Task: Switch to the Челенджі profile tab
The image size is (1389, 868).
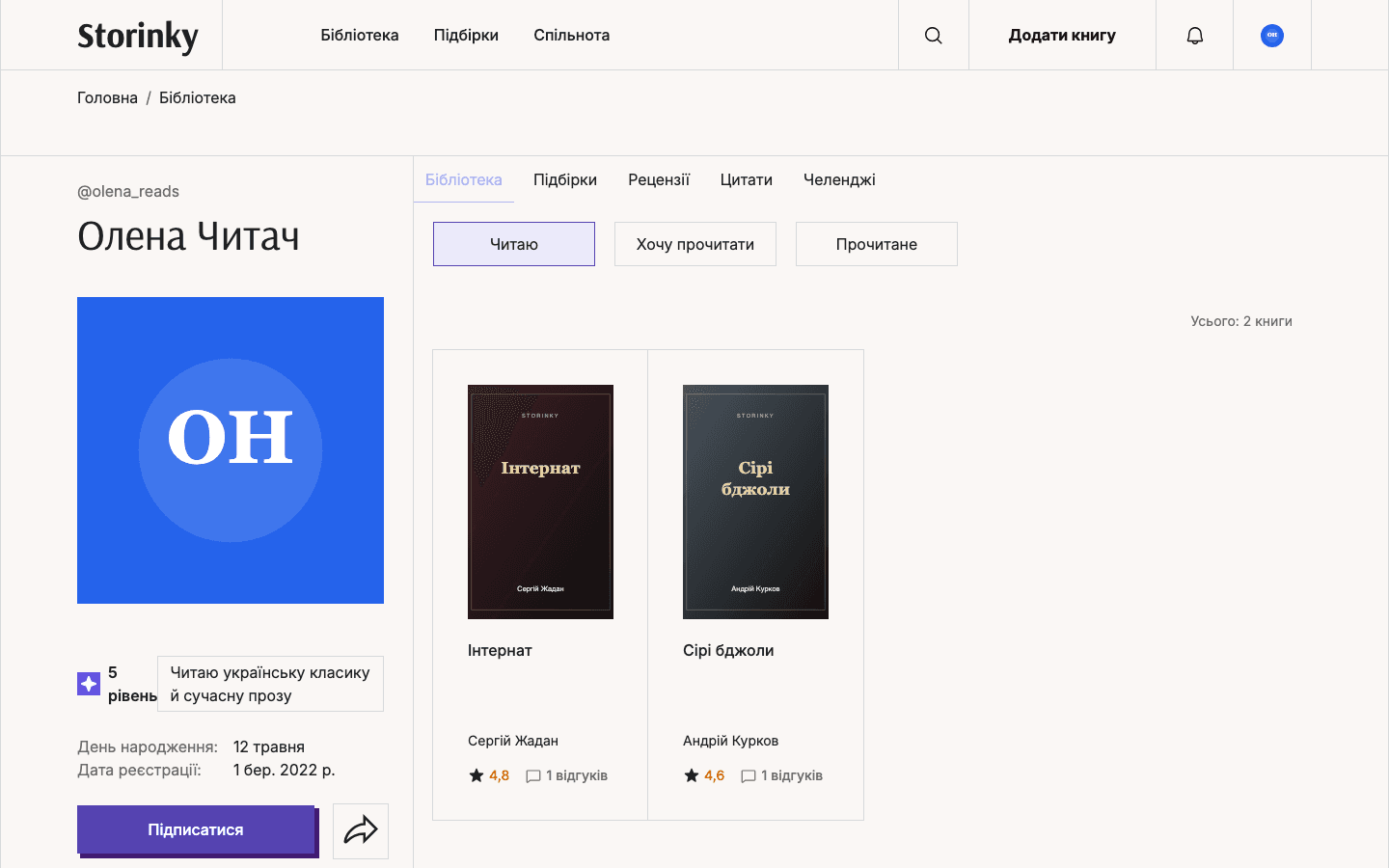Action: pos(839,179)
